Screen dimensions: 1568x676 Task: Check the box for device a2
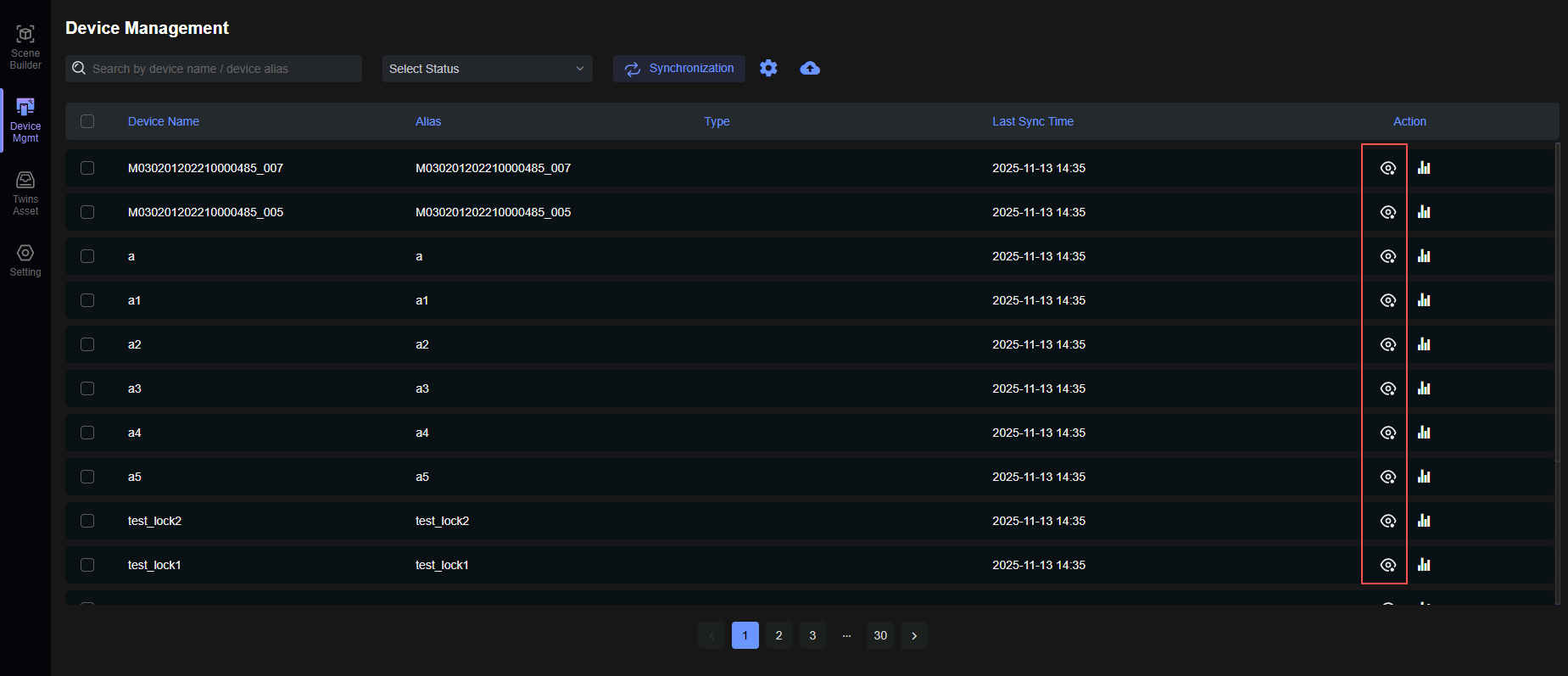(87, 344)
